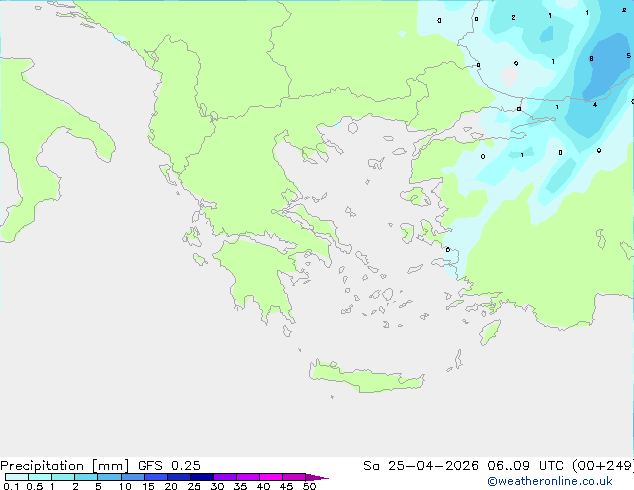Select the 35–40 mm legend swatch
634x490 pixels.
pos(248,477)
